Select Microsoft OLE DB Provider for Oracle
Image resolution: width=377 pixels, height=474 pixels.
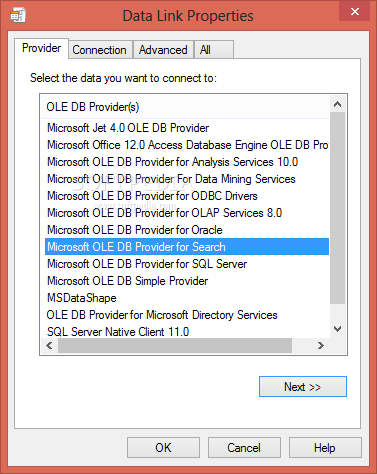(135, 230)
